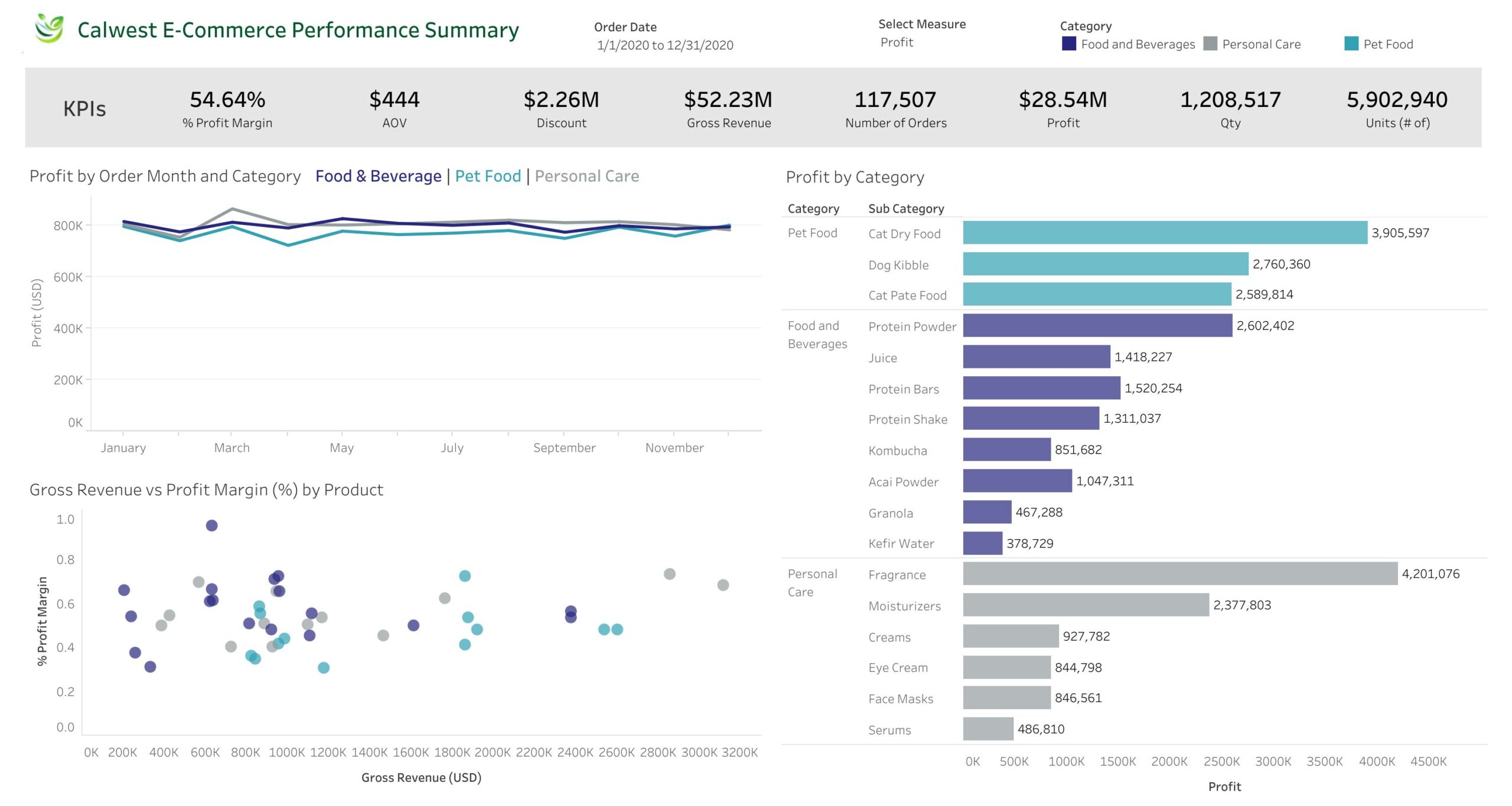This screenshot has width=1512, height=806.
Task: Select the Personal Care legend swatch
Action: (x=1210, y=44)
